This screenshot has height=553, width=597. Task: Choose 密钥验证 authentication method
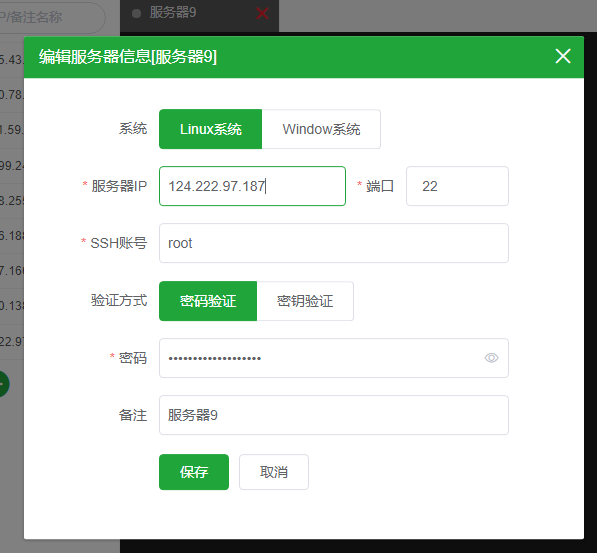(x=305, y=301)
